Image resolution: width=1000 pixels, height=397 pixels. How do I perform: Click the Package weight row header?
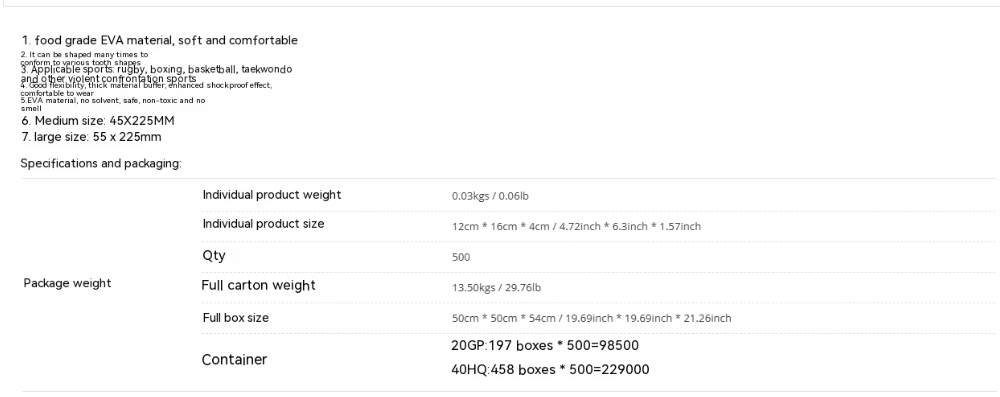pyautogui.click(x=67, y=283)
